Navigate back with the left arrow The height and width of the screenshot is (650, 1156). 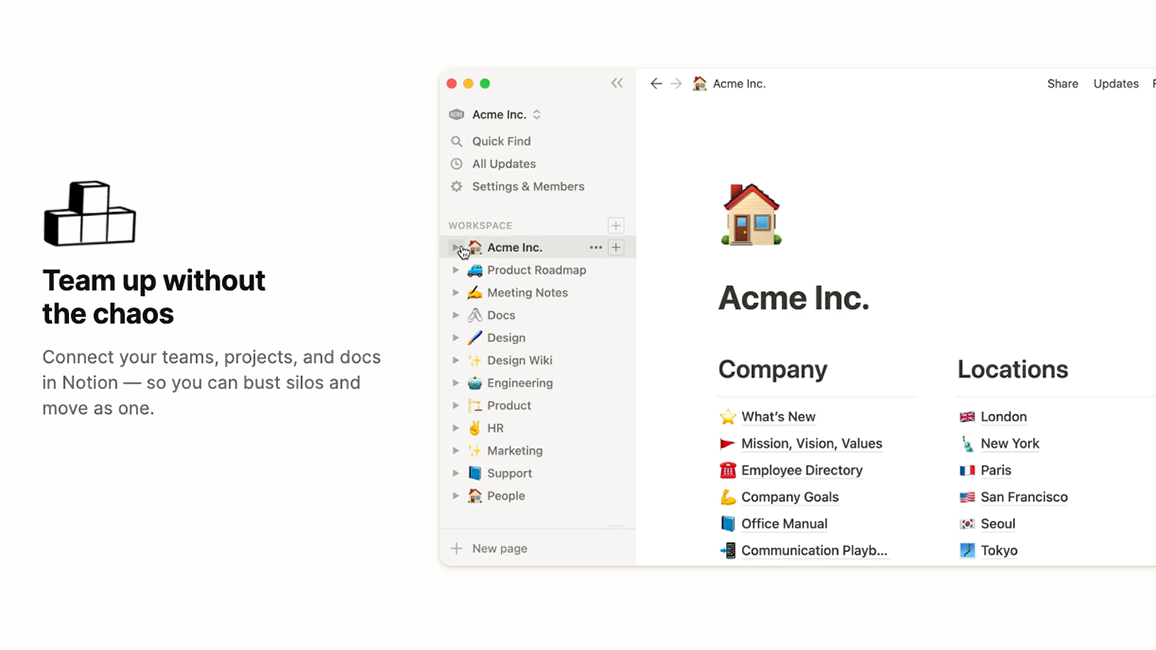click(656, 83)
